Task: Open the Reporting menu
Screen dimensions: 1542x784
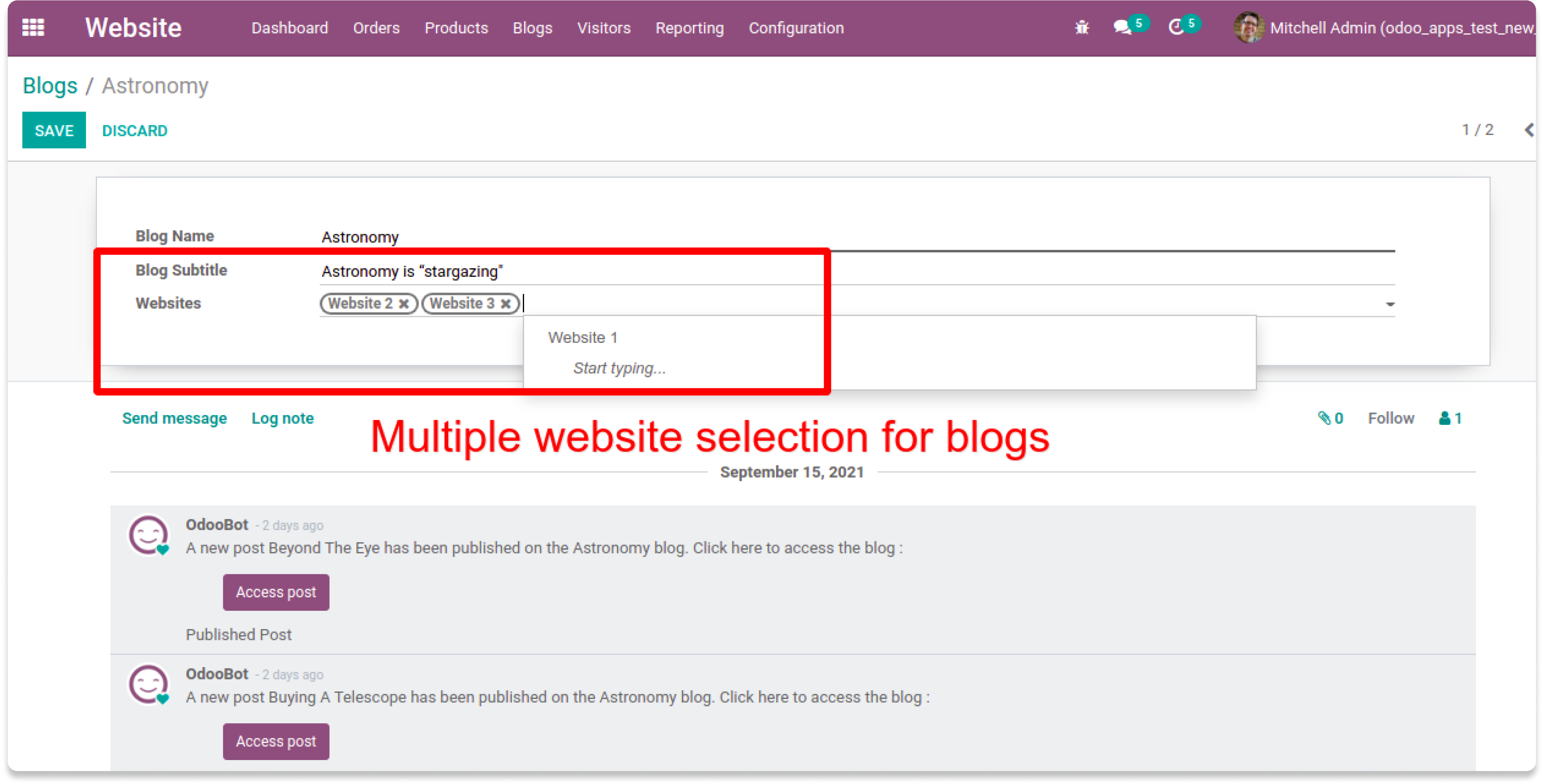Action: pos(689,28)
